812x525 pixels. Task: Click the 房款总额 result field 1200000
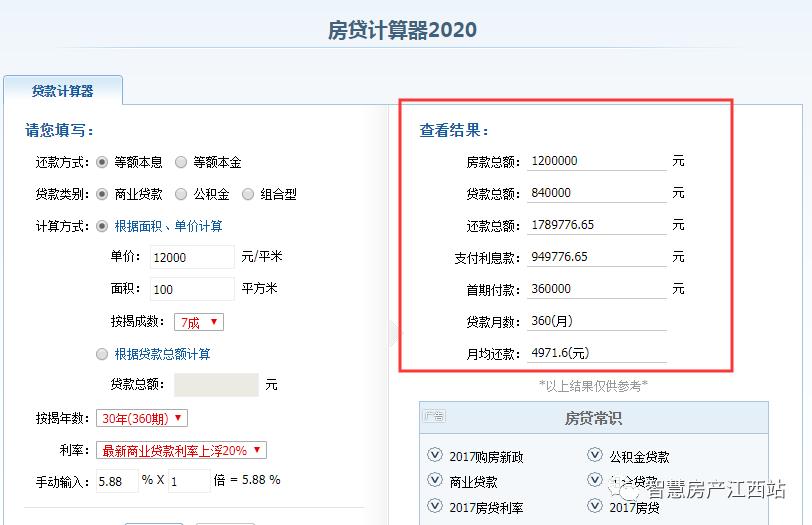[x=597, y=161]
